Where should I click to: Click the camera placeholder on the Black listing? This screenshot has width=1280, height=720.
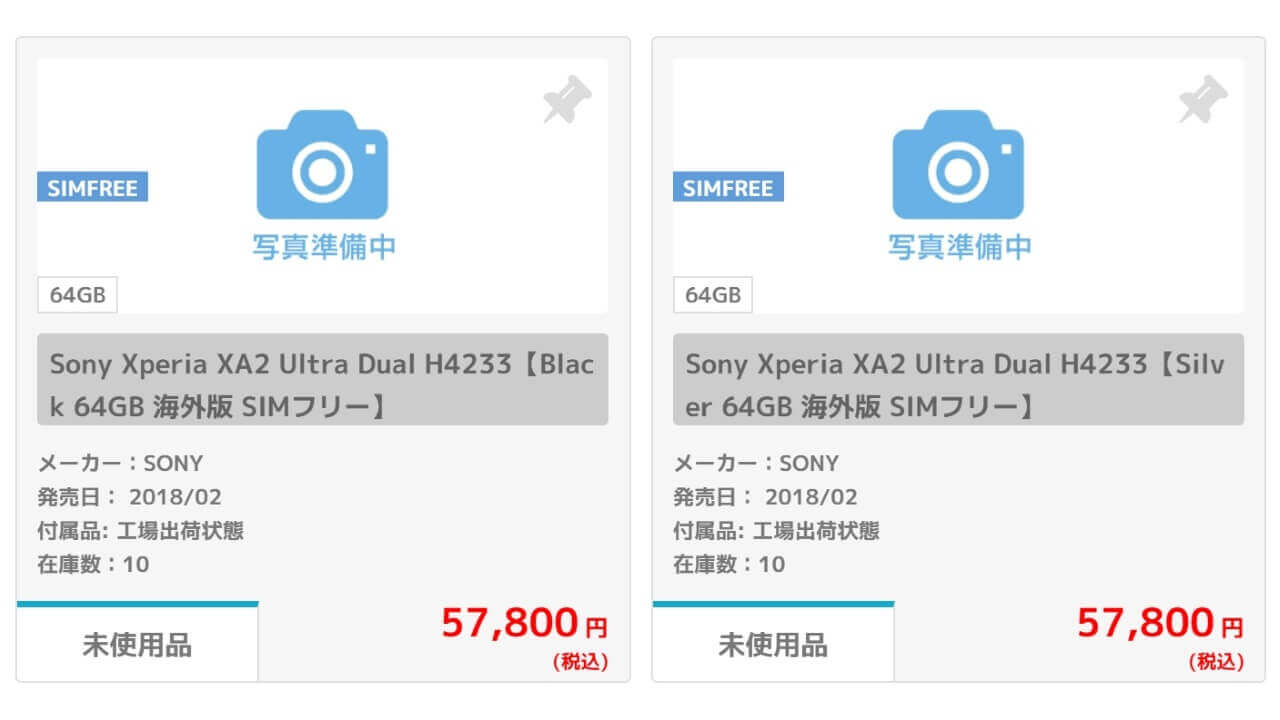(x=322, y=164)
